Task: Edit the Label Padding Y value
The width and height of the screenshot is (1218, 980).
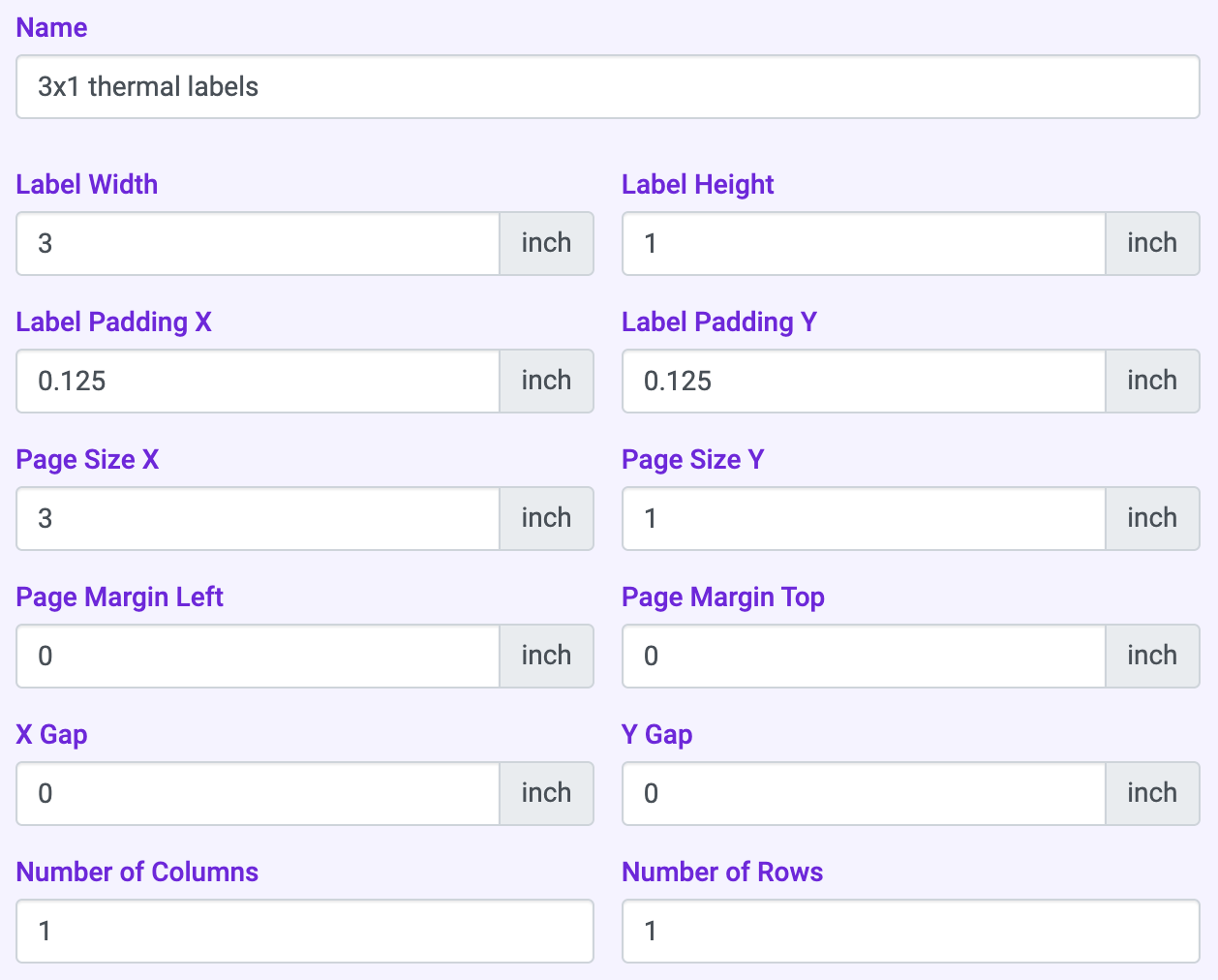Action: click(x=863, y=382)
